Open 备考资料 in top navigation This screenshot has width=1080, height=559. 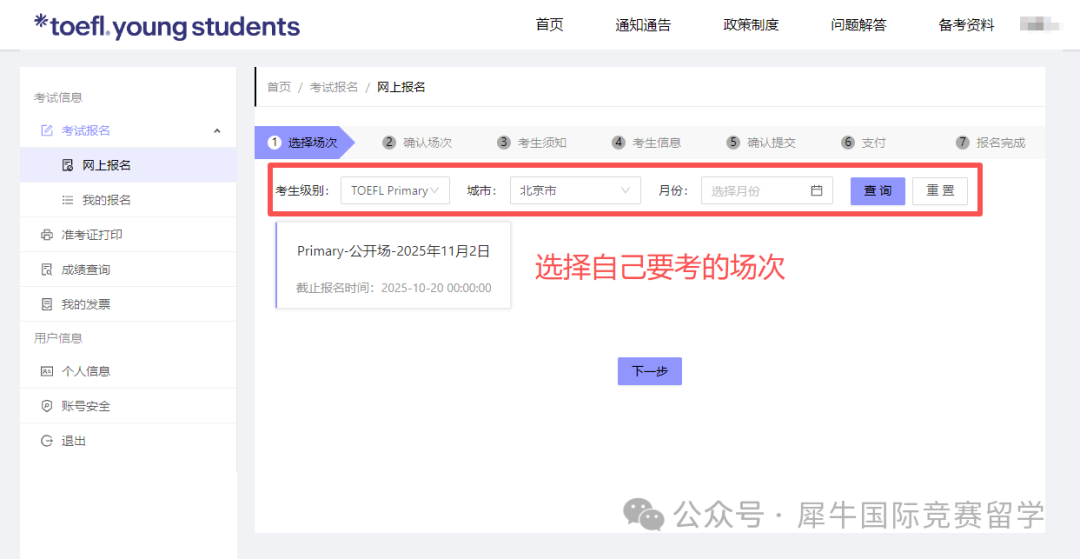tap(966, 25)
